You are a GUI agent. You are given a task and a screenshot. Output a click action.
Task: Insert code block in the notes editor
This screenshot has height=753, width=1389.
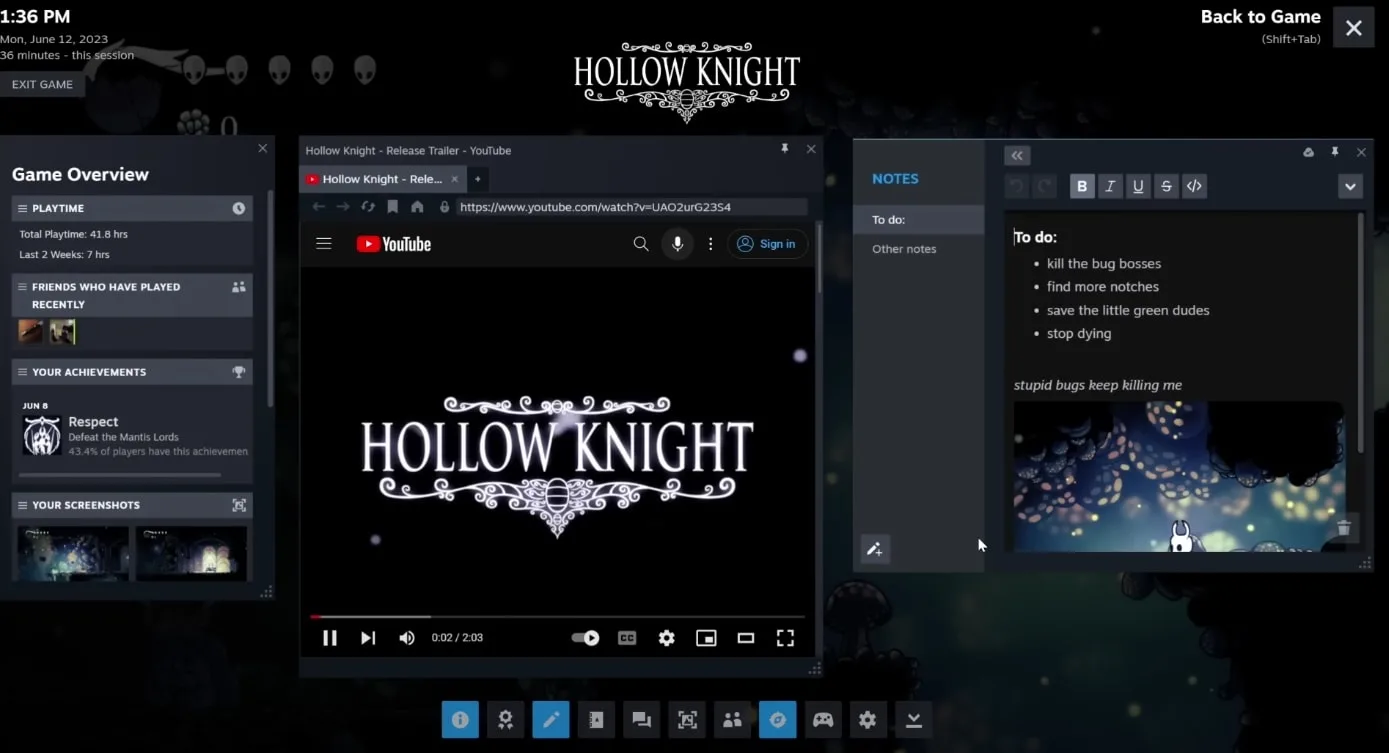click(1194, 186)
